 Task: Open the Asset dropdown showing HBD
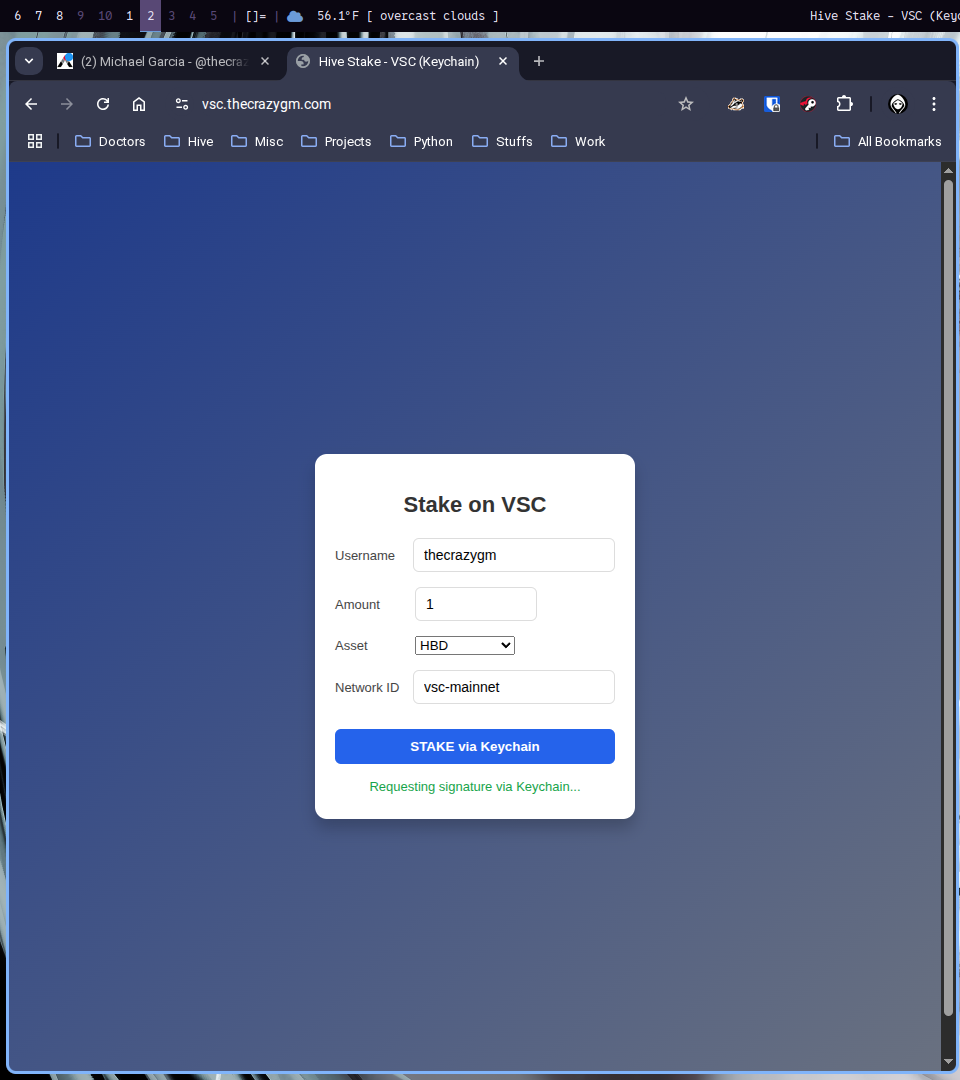(x=465, y=645)
